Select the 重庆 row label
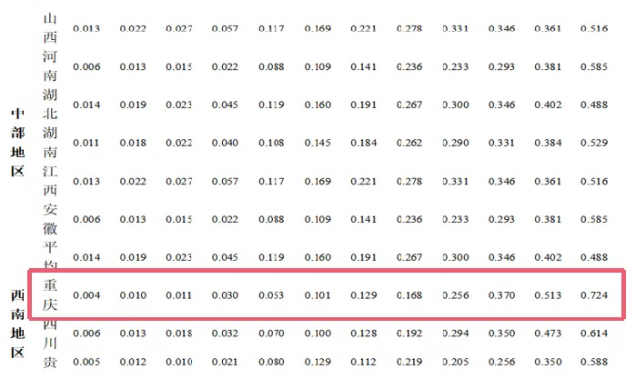 pos(50,295)
